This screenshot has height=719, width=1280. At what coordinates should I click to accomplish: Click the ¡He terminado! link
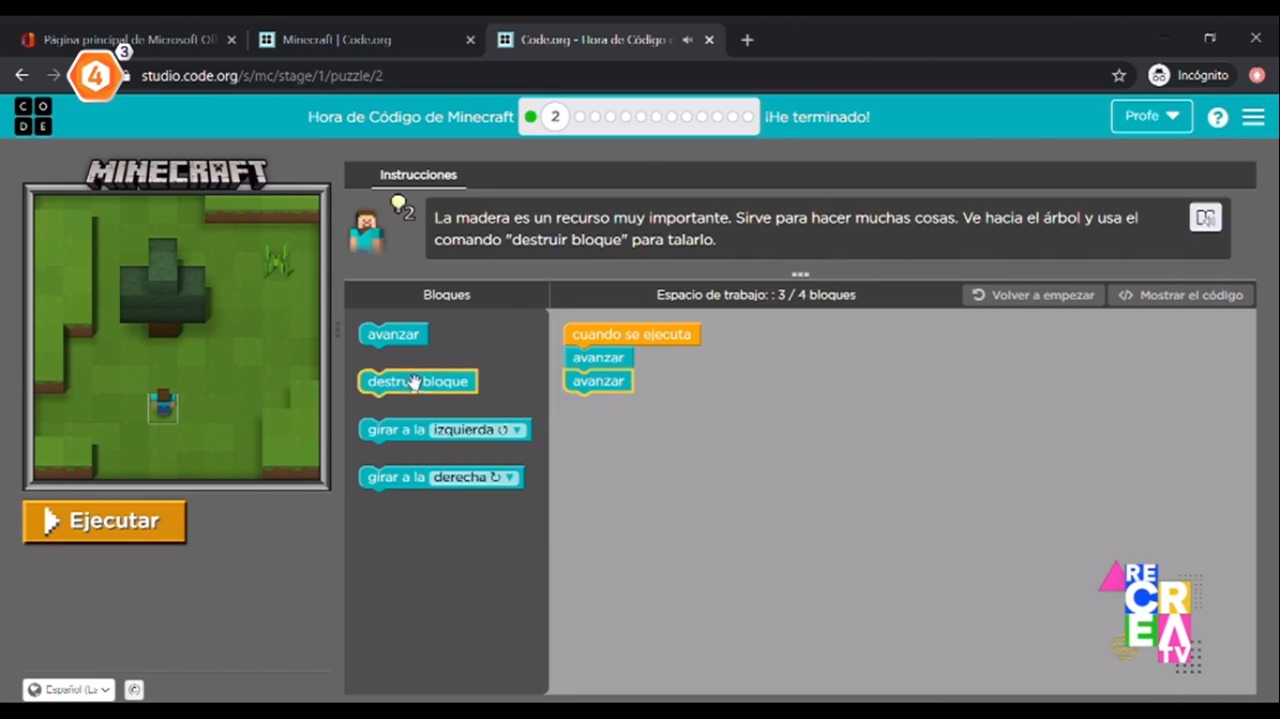816,116
